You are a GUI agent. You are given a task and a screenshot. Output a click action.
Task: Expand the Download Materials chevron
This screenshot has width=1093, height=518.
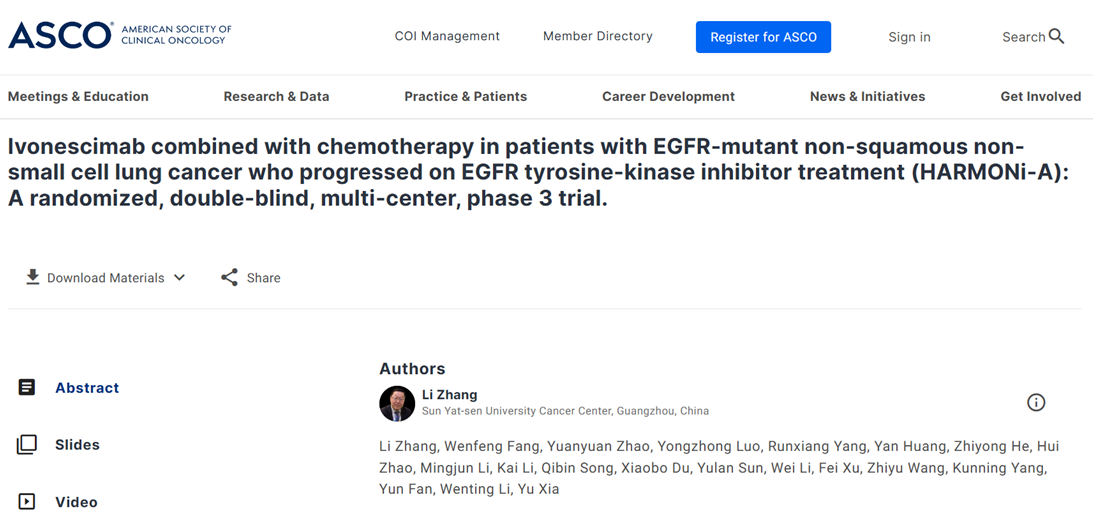tap(179, 277)
